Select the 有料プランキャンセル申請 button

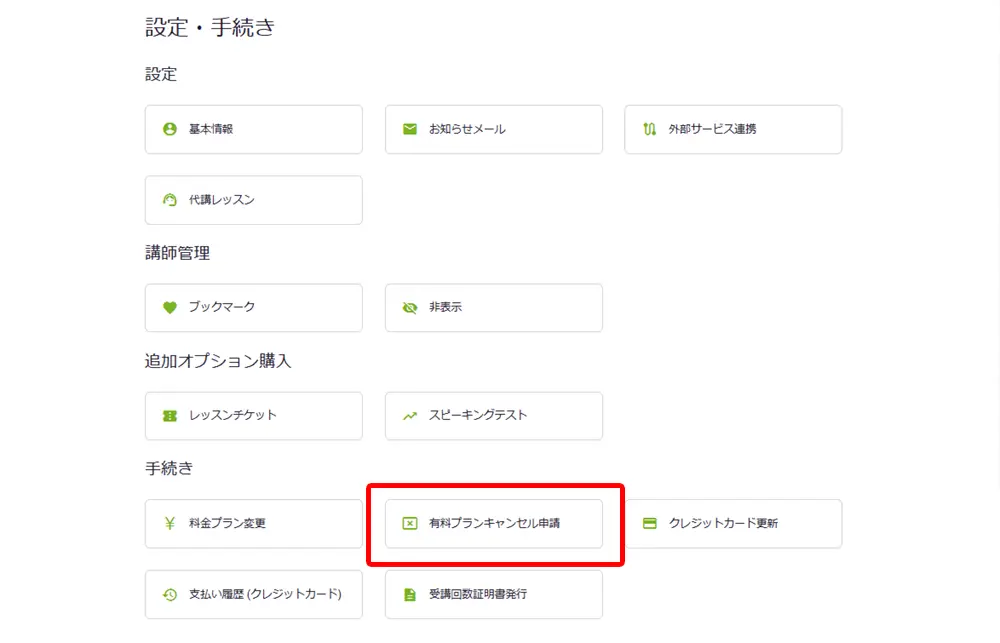coord(493,523)
